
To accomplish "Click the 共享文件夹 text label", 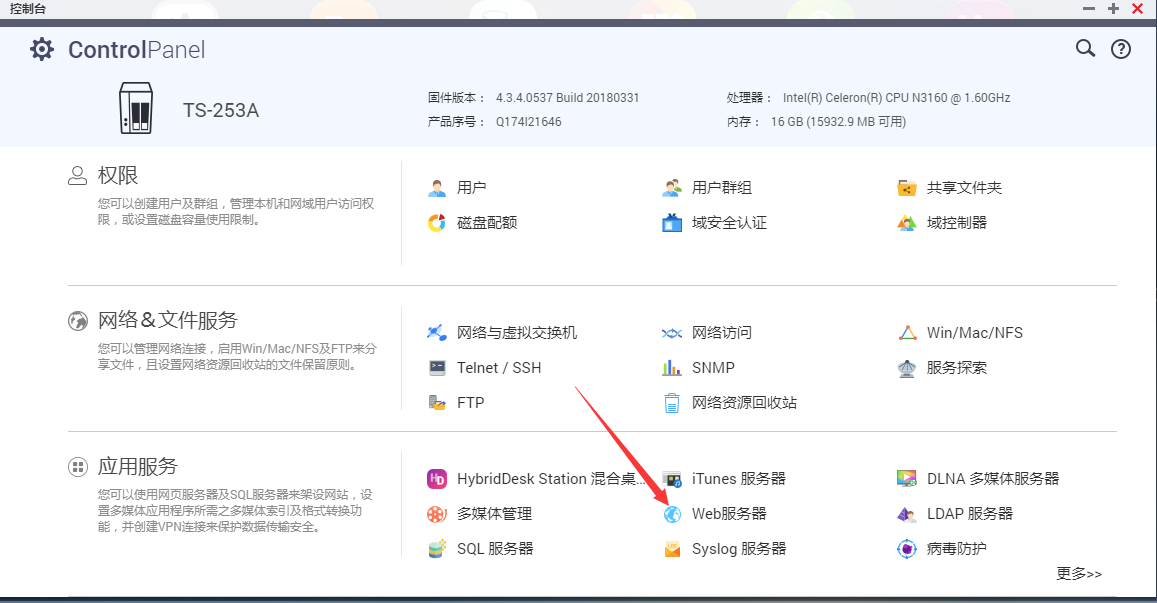I will pos(964,188).
